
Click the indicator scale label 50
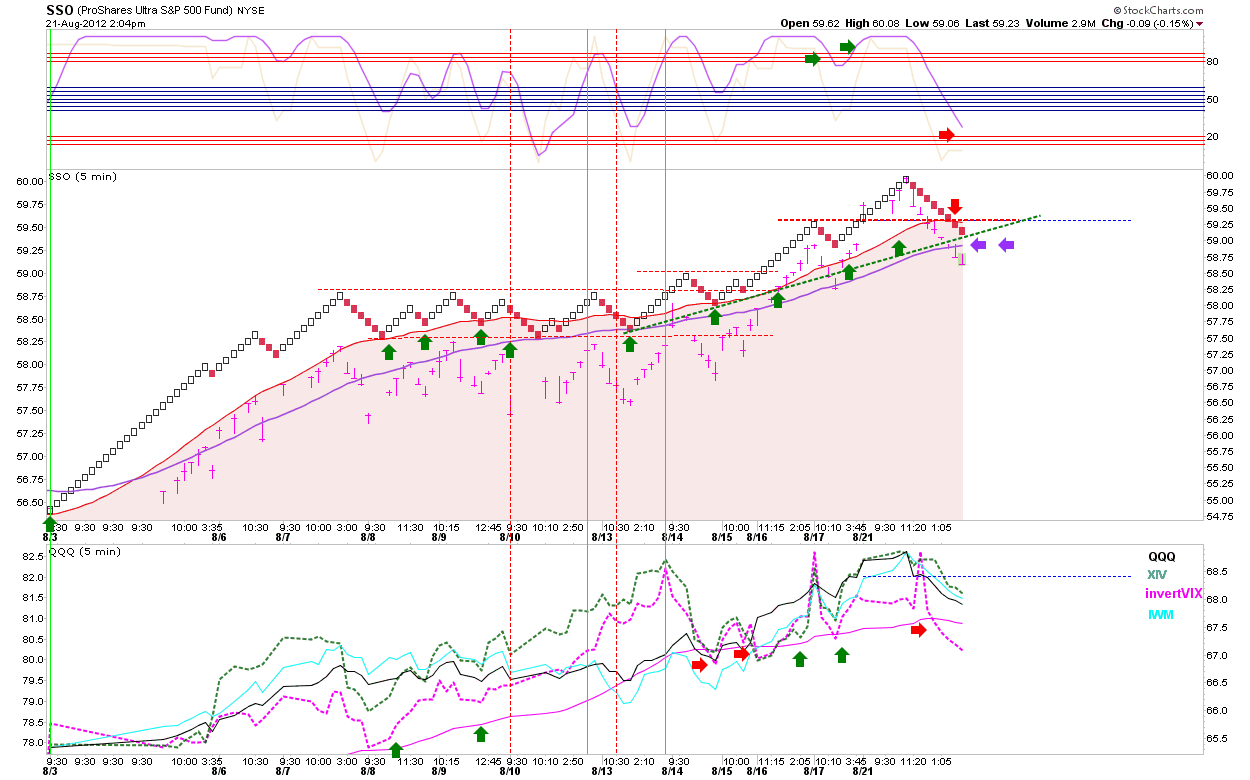tap(1211, 99)
